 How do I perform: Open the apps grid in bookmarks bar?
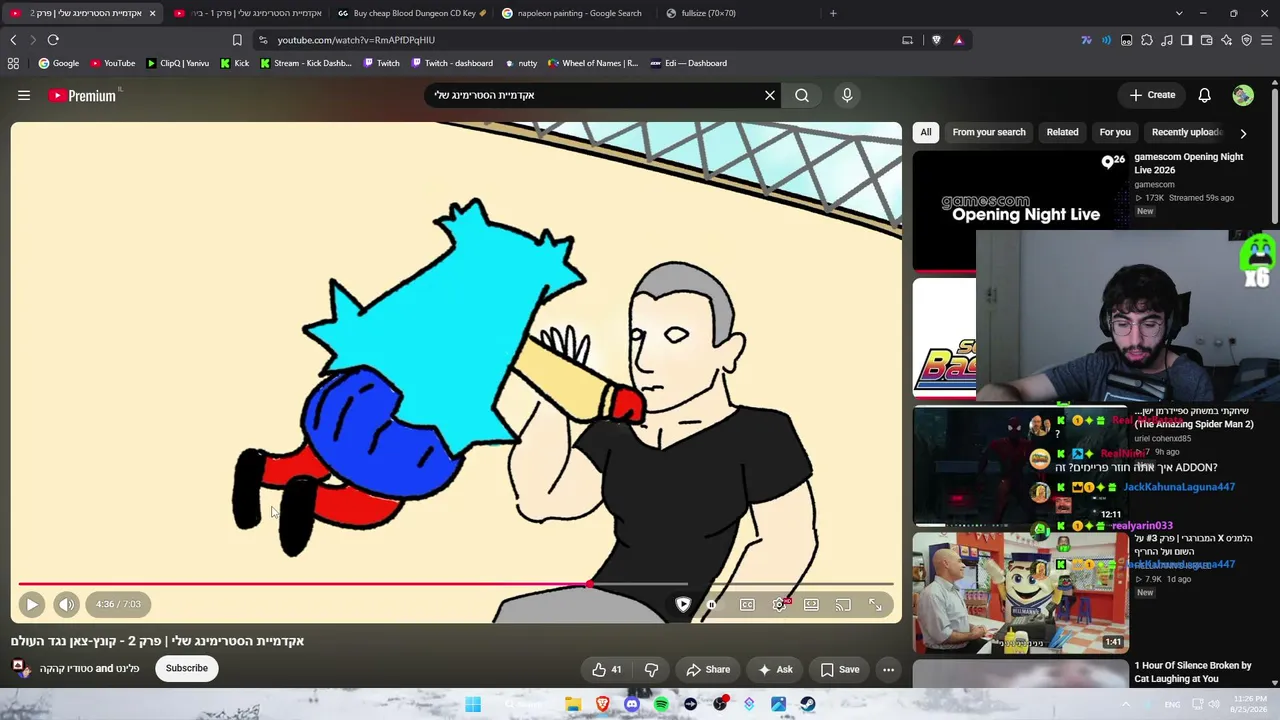pos(13,63)
